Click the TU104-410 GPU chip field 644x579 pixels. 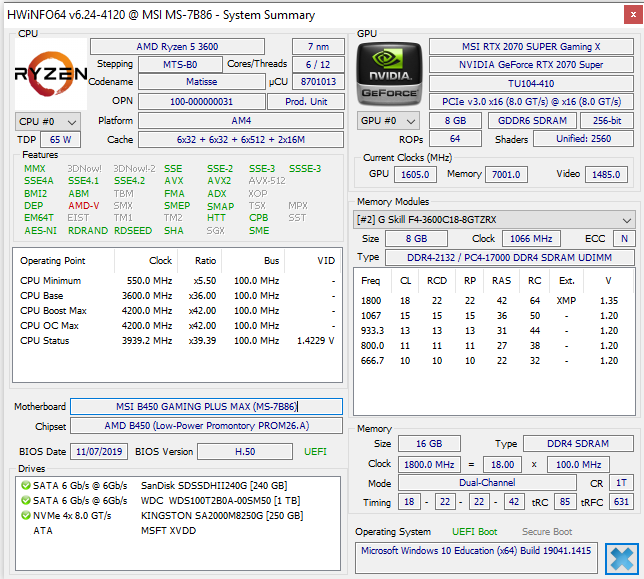531,83
